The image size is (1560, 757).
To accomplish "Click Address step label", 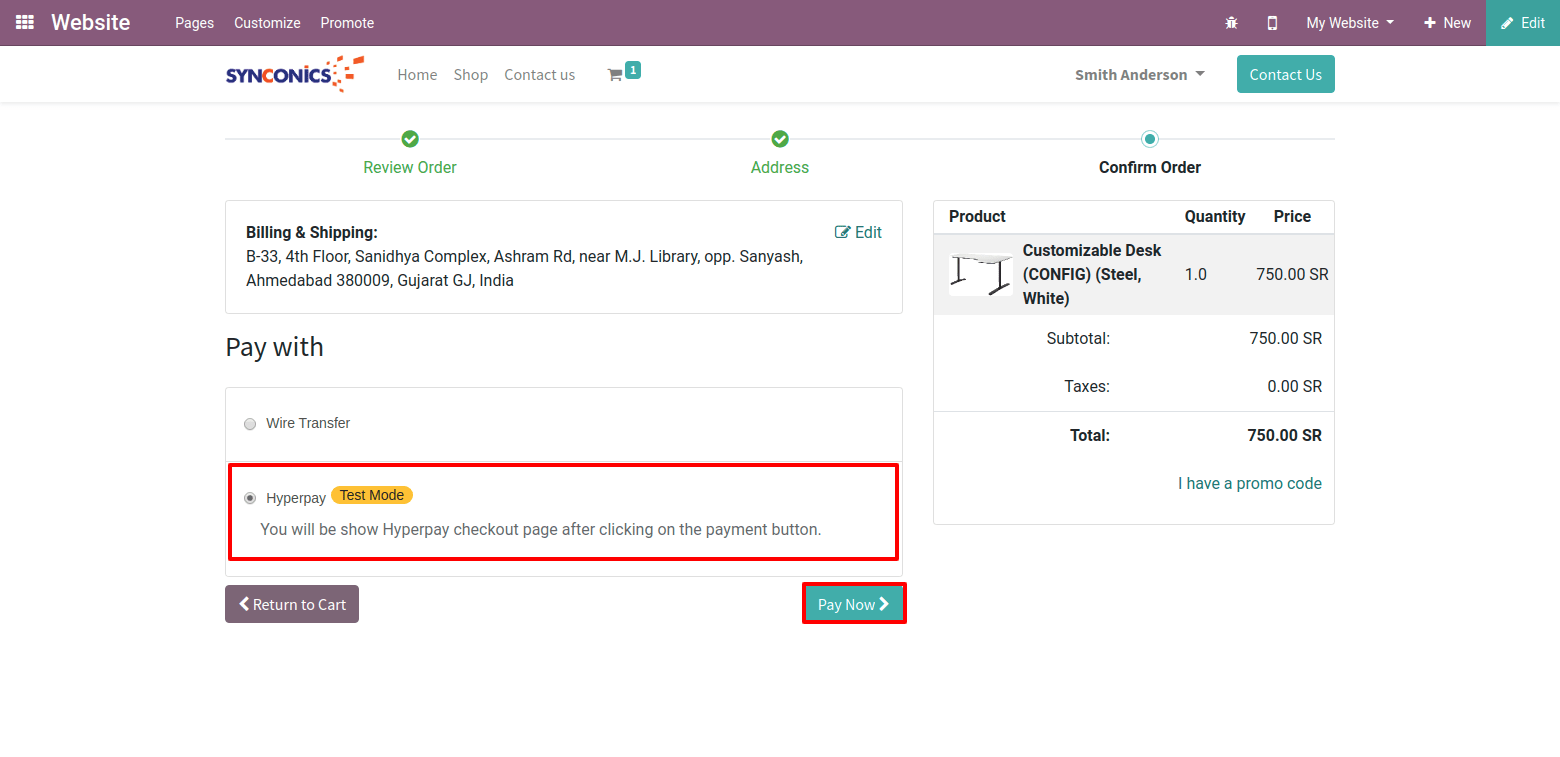I will click(780, 168).
